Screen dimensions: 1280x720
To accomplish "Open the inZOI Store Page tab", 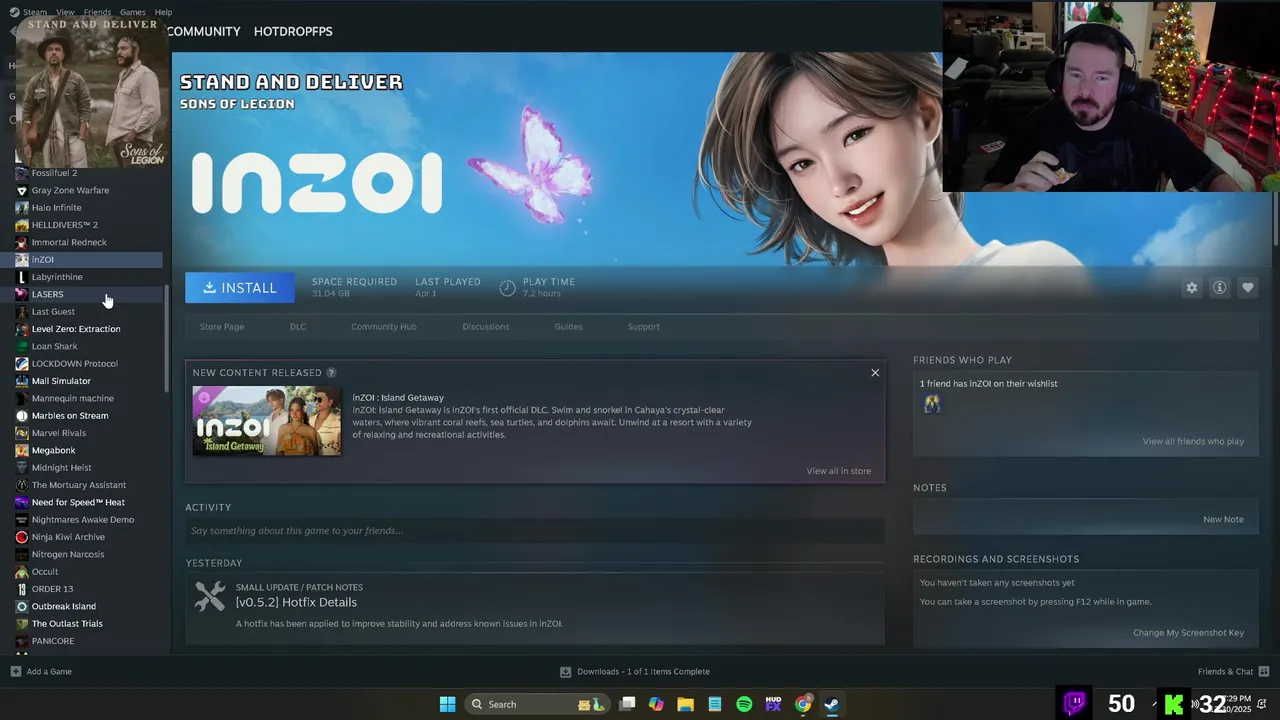I will tap(222, 327).
